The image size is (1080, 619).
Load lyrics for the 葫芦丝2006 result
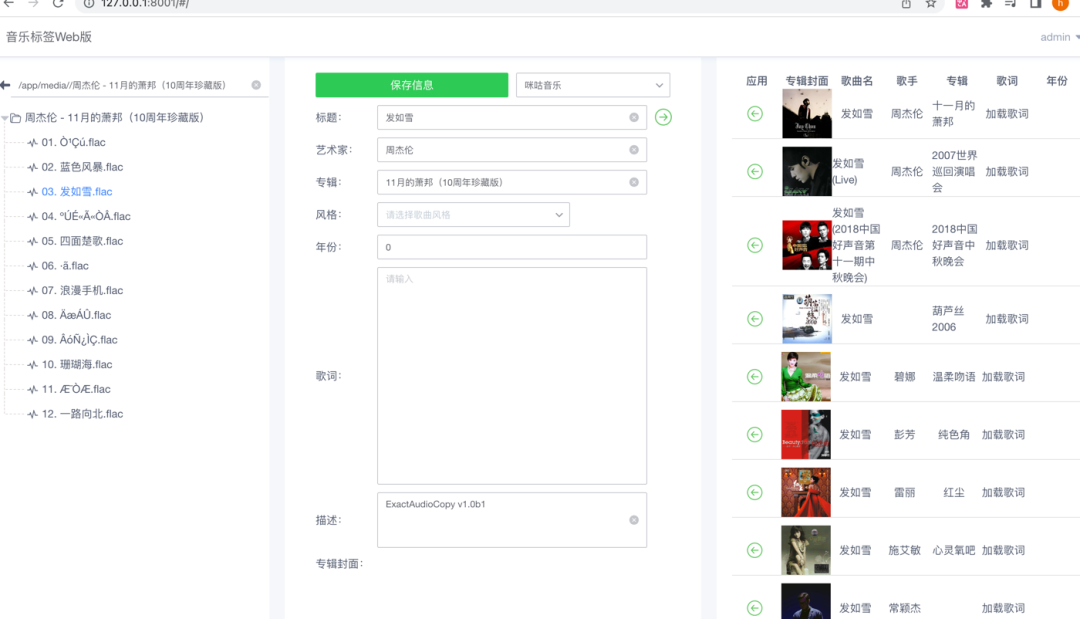point(1006,319)
